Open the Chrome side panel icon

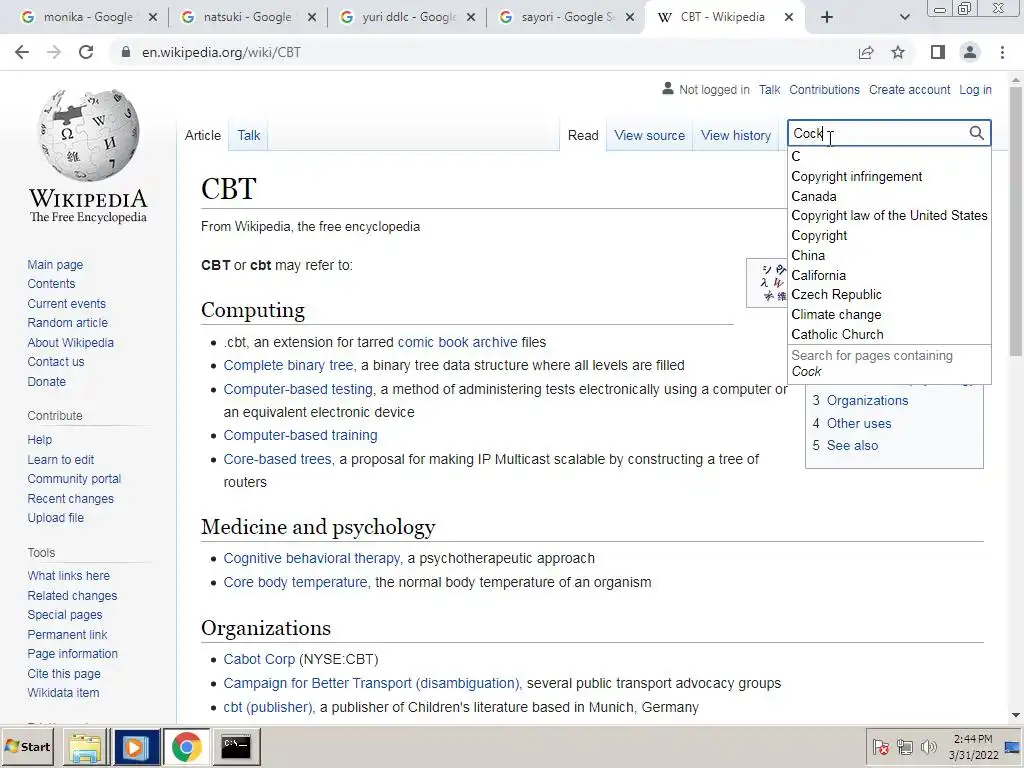[x=938, y=52]
